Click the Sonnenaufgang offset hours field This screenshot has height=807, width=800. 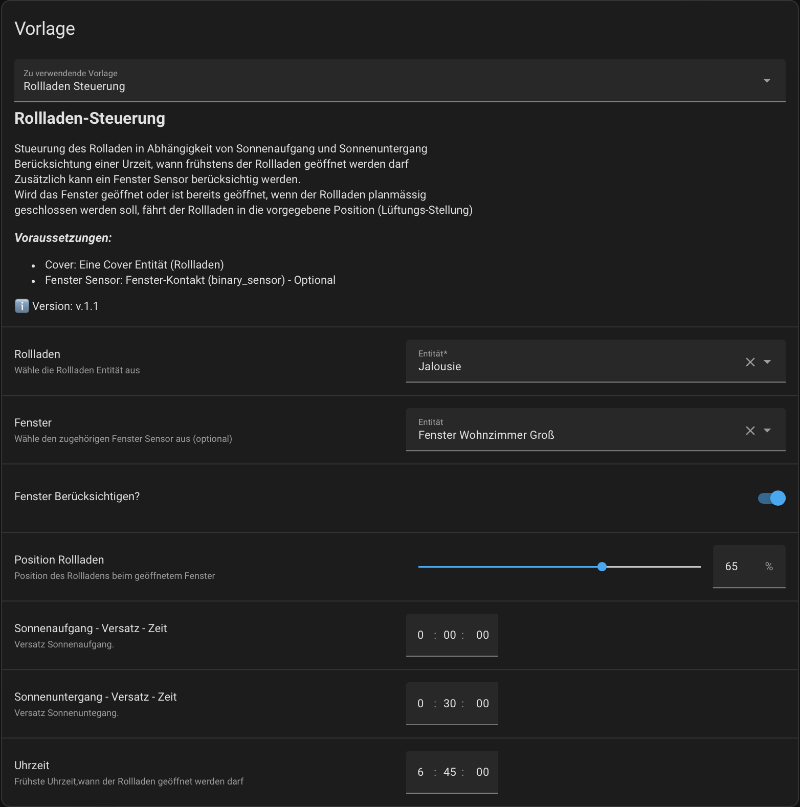[x=421, y=636]
